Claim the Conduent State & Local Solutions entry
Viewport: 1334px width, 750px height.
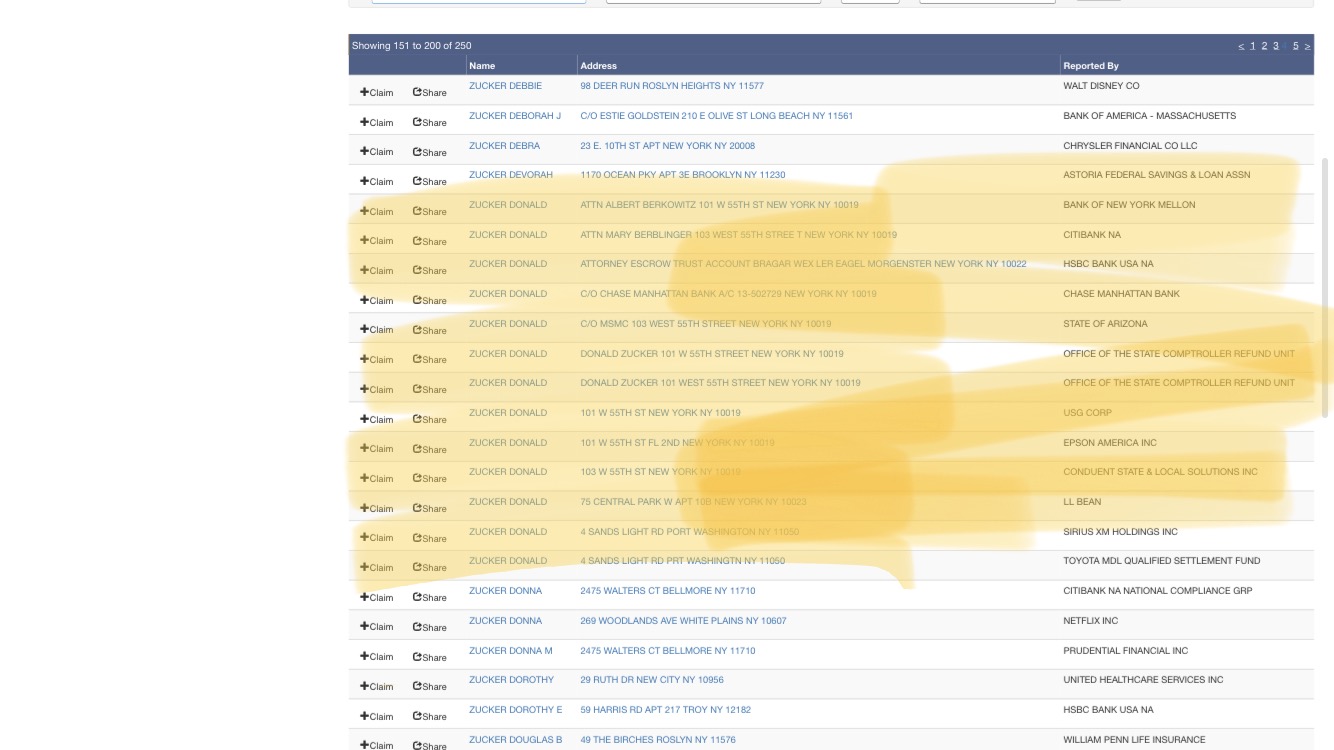click(x=377, y=478)
